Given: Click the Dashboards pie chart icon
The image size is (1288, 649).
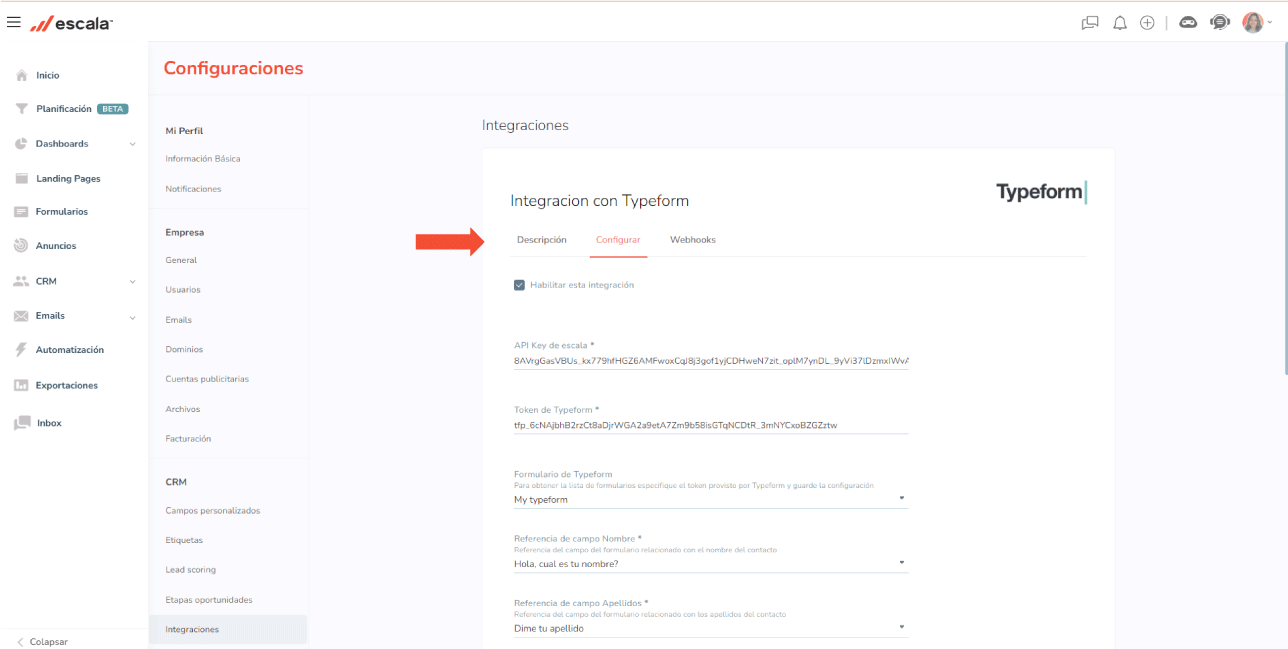Looking at the screenshot, I should pos(21,144).
